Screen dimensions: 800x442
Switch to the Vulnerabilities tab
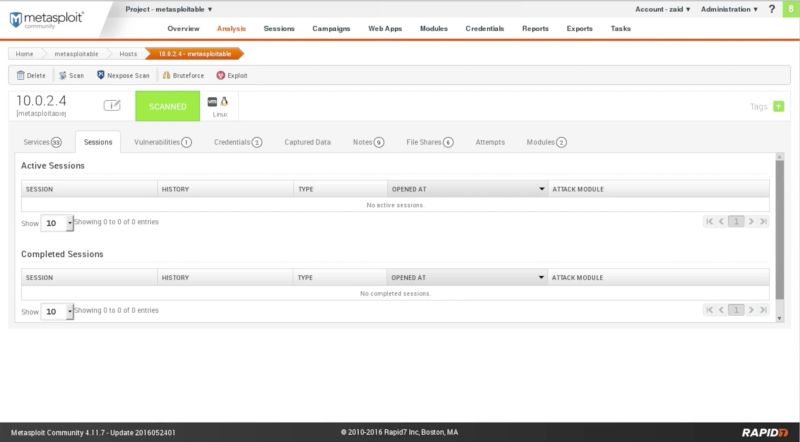click(x=163, y=142)
